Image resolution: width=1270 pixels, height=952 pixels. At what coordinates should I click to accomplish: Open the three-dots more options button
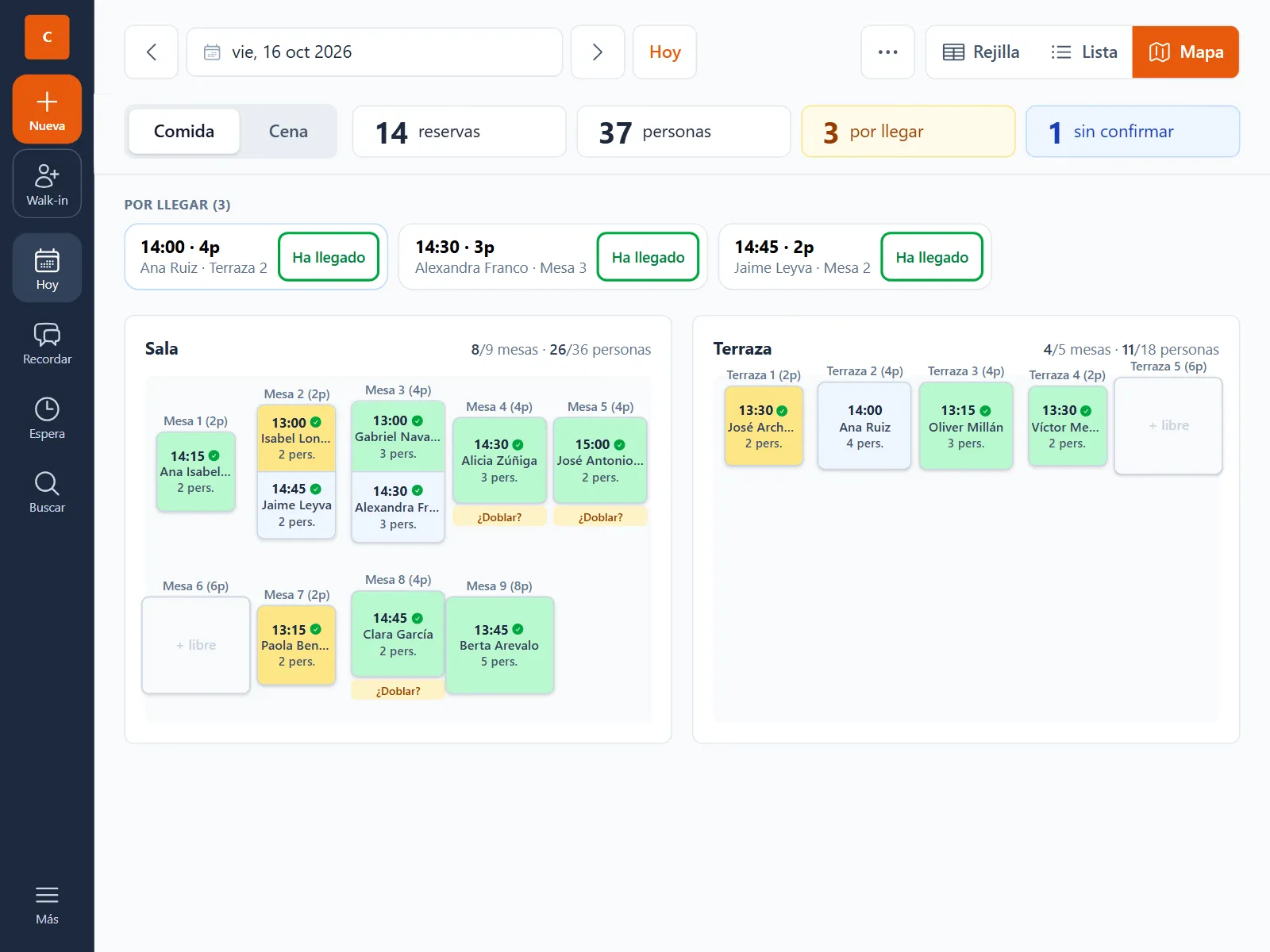point(888,52)
